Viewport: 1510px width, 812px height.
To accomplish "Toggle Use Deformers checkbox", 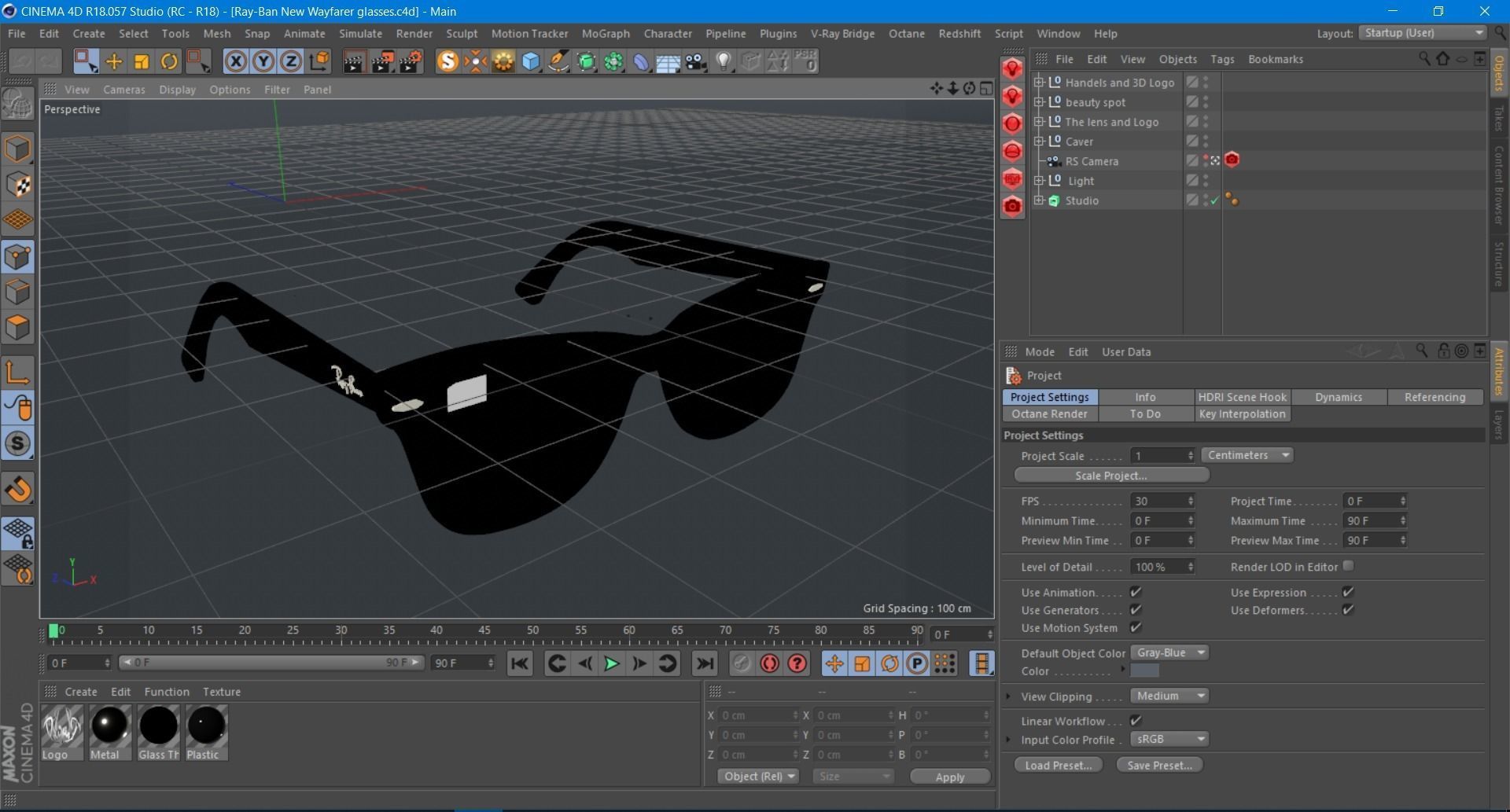I will tap(1348, 610).
